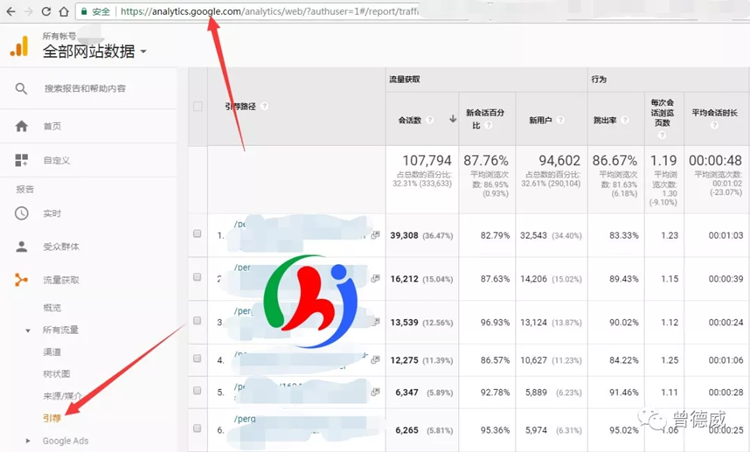Screen dimensions: 750x452
Task: Select 所有流量 in the sidebar
Action: [61, 330]
